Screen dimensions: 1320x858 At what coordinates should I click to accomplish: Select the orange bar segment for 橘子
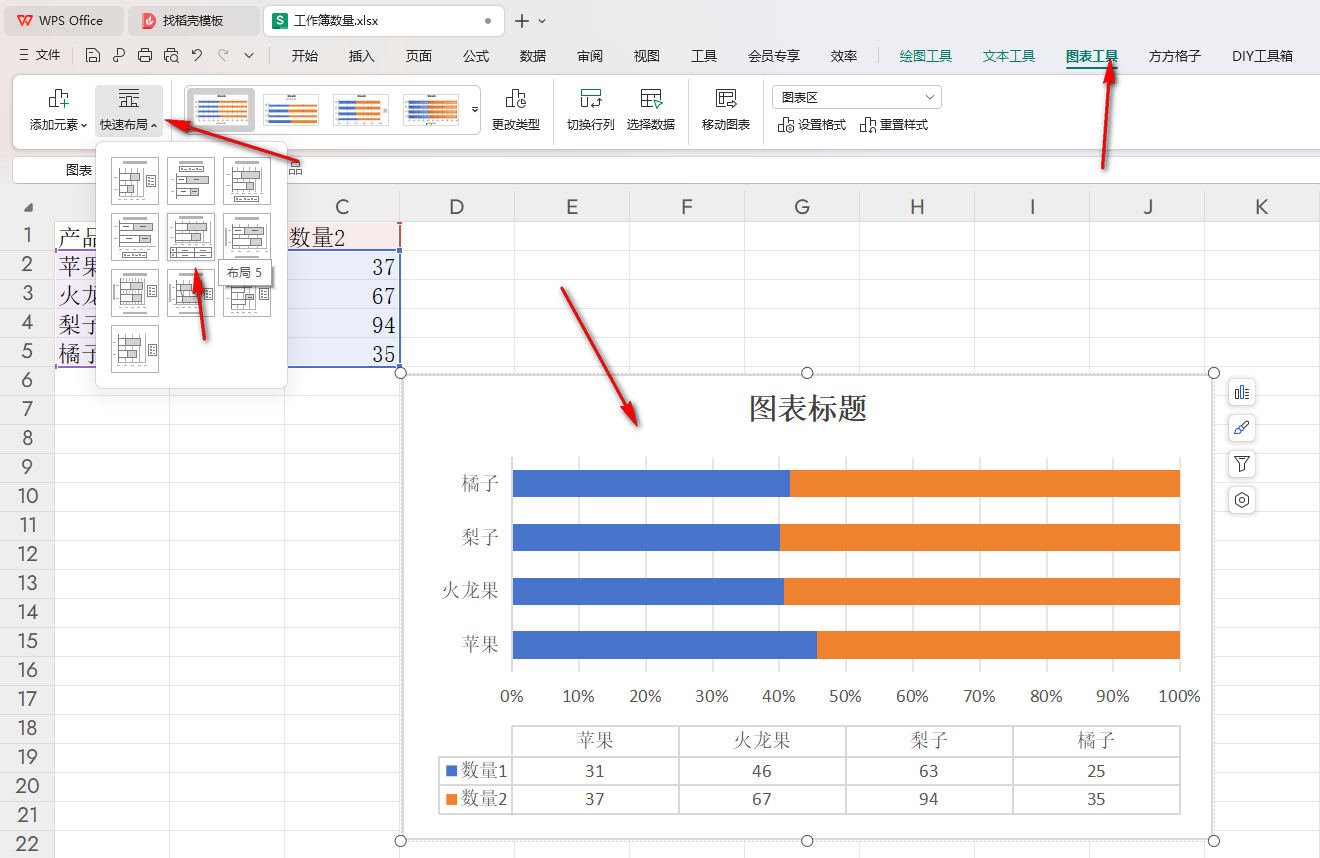pos(985,483)
